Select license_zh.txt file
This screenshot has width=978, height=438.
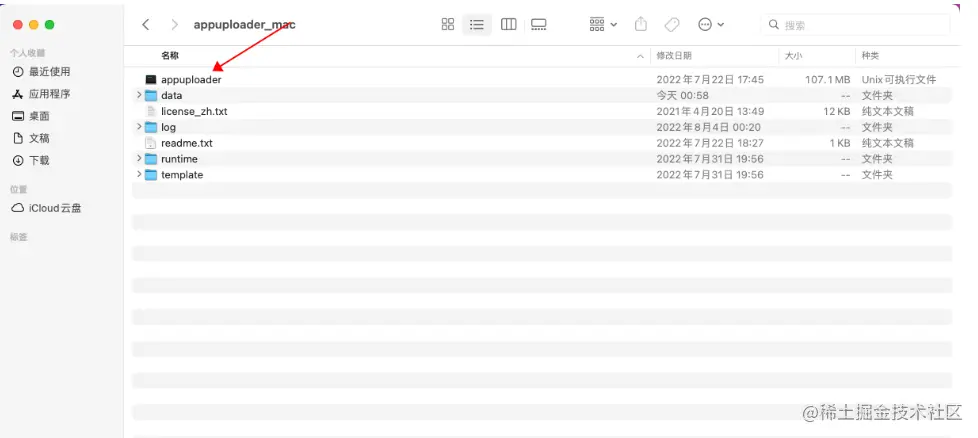point(194,111)
